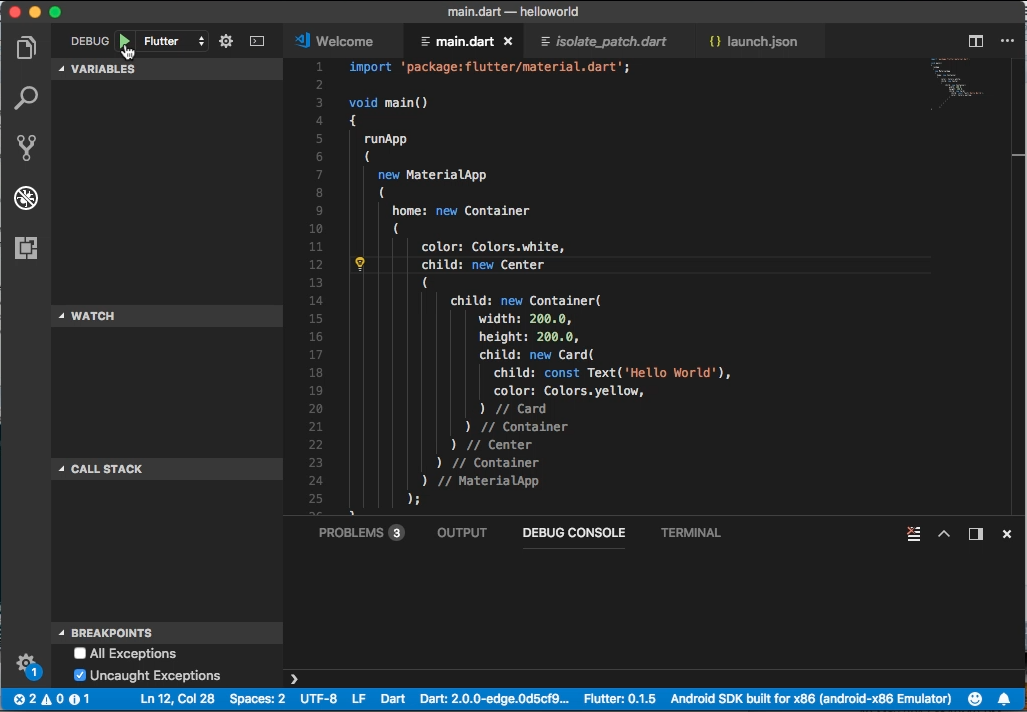Collapse the Variables section
This screenshot has width=1027, height=712.
click(167, 69)
